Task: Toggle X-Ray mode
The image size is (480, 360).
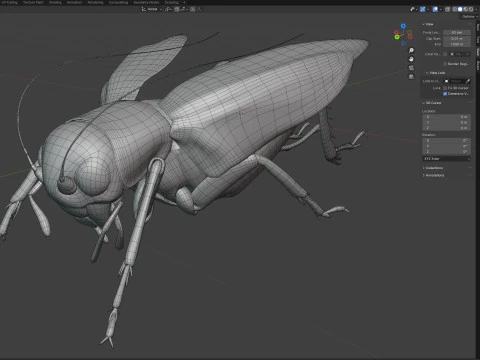Action: tap(448, 9)
